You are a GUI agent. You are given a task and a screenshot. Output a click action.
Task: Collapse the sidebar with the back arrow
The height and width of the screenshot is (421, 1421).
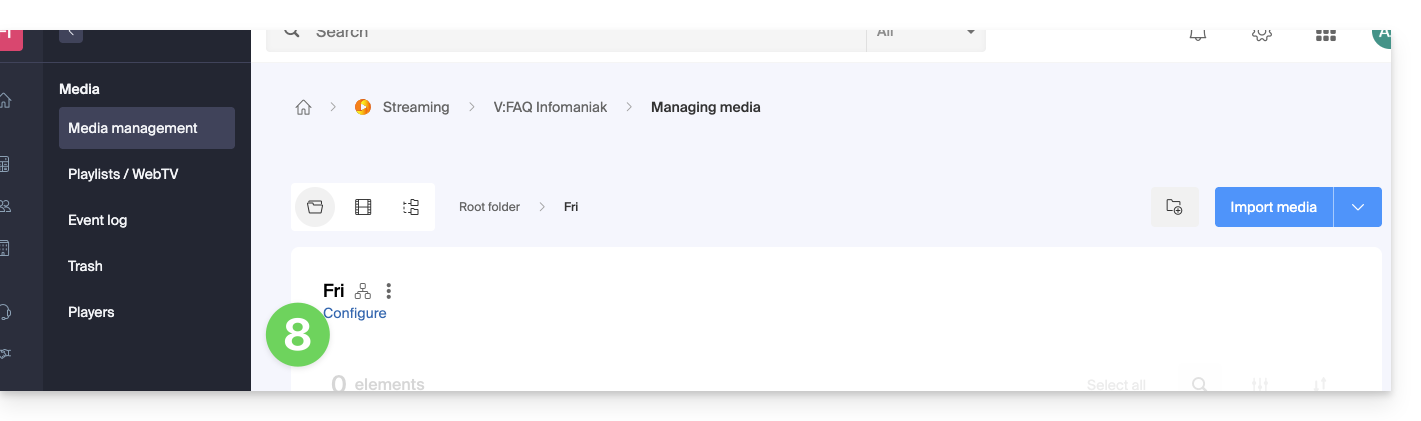(70, 34)
